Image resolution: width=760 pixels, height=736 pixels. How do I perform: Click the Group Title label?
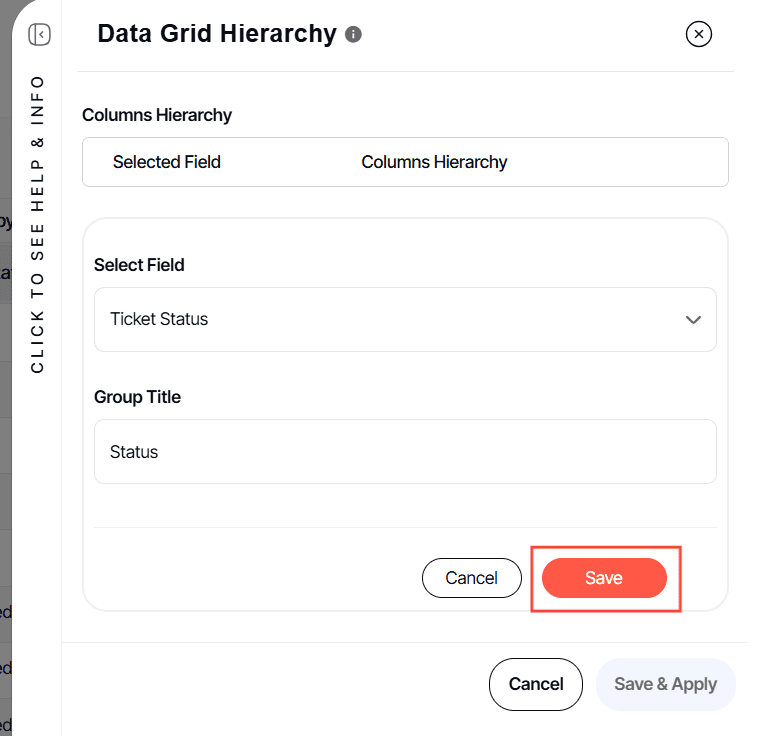137,397
